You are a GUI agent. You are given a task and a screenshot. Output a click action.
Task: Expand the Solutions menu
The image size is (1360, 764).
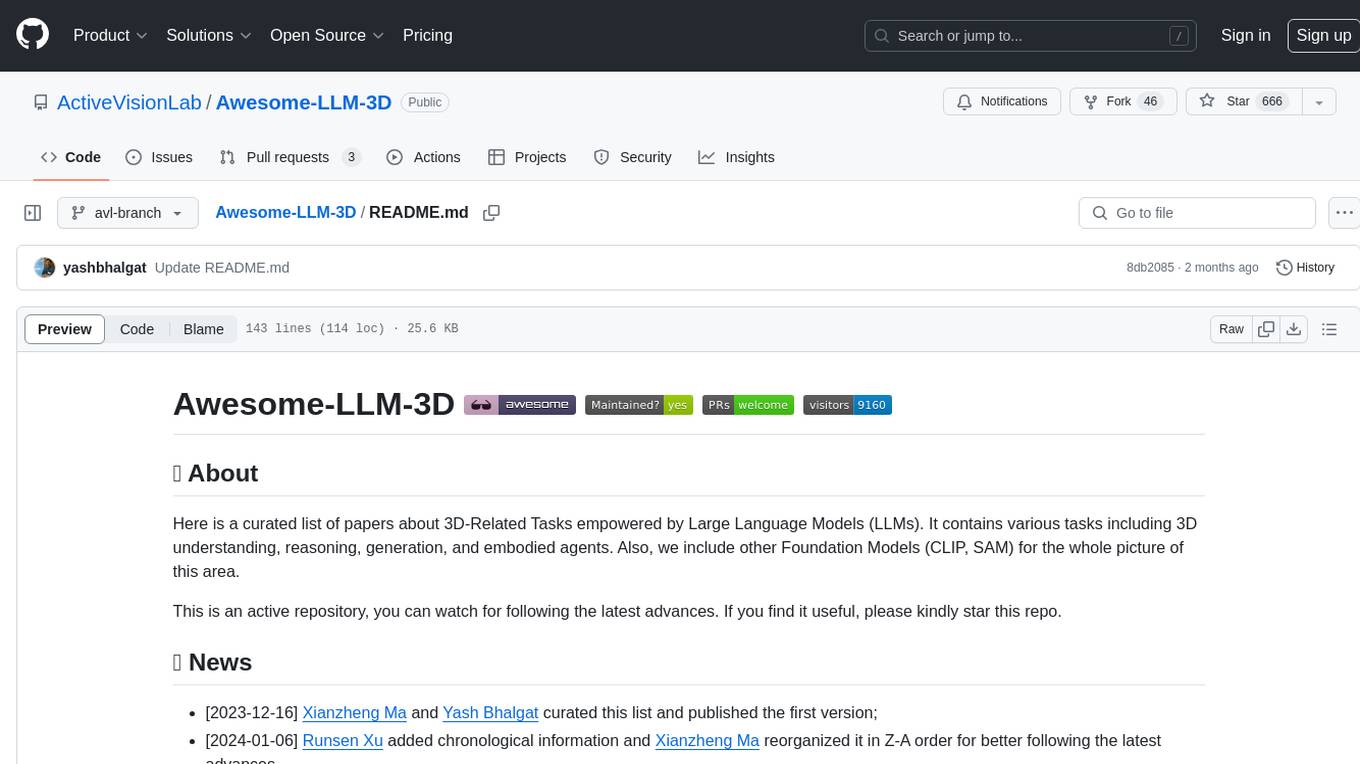[x=209, y=35]
